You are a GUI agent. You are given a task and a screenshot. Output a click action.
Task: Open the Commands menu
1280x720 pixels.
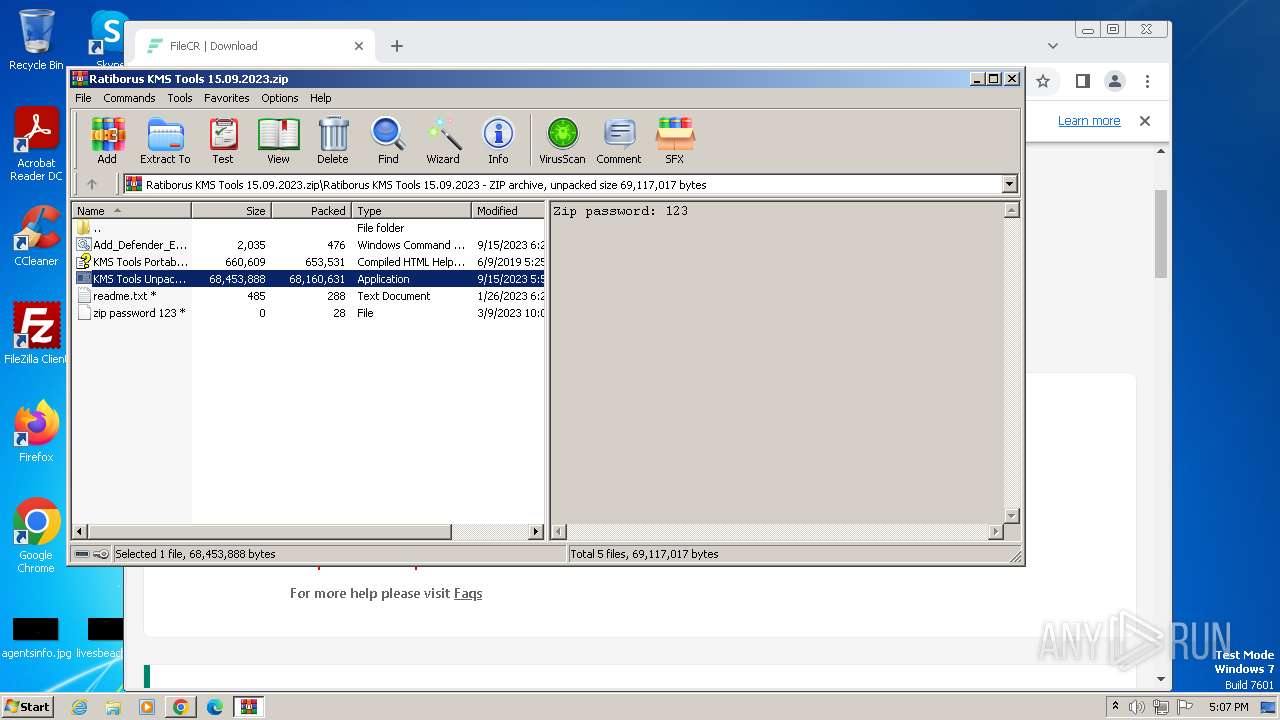129,98
